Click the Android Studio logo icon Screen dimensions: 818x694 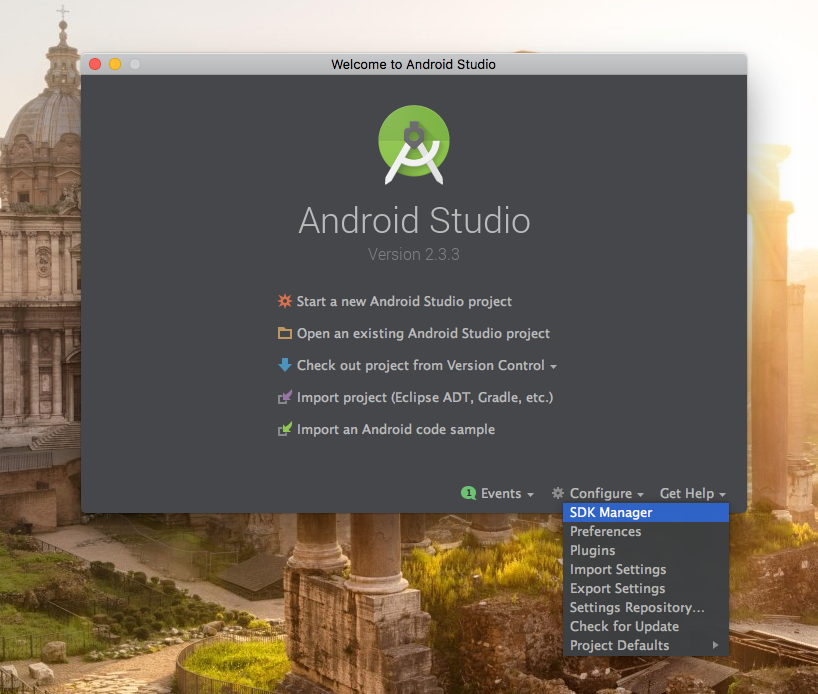pos(414,145)
